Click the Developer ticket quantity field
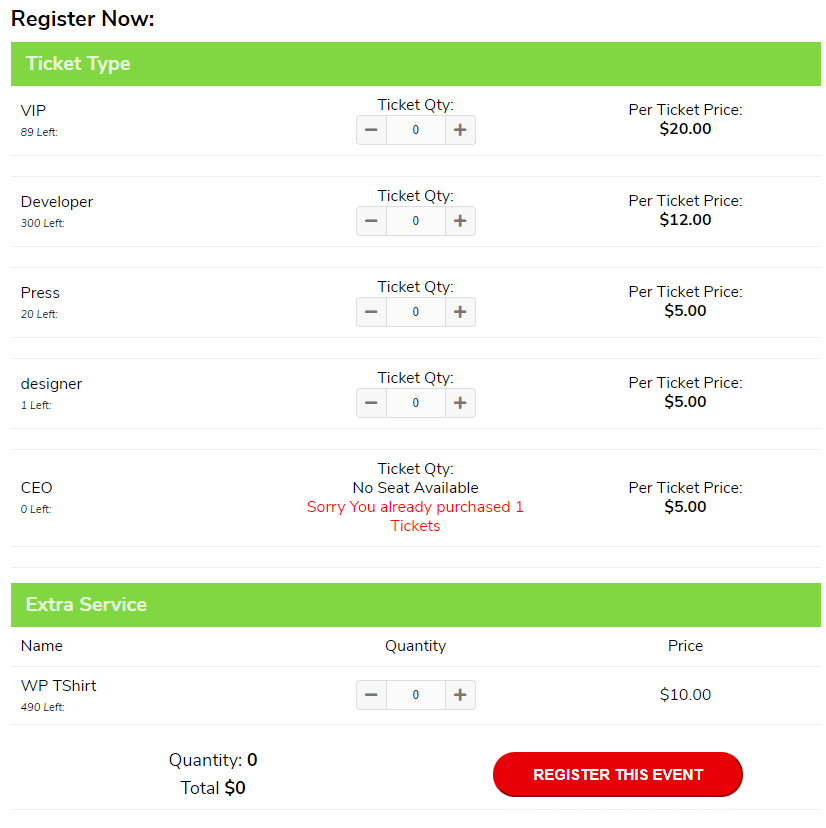Viewport: 826px width, 828px height. (x=416, y=221)
